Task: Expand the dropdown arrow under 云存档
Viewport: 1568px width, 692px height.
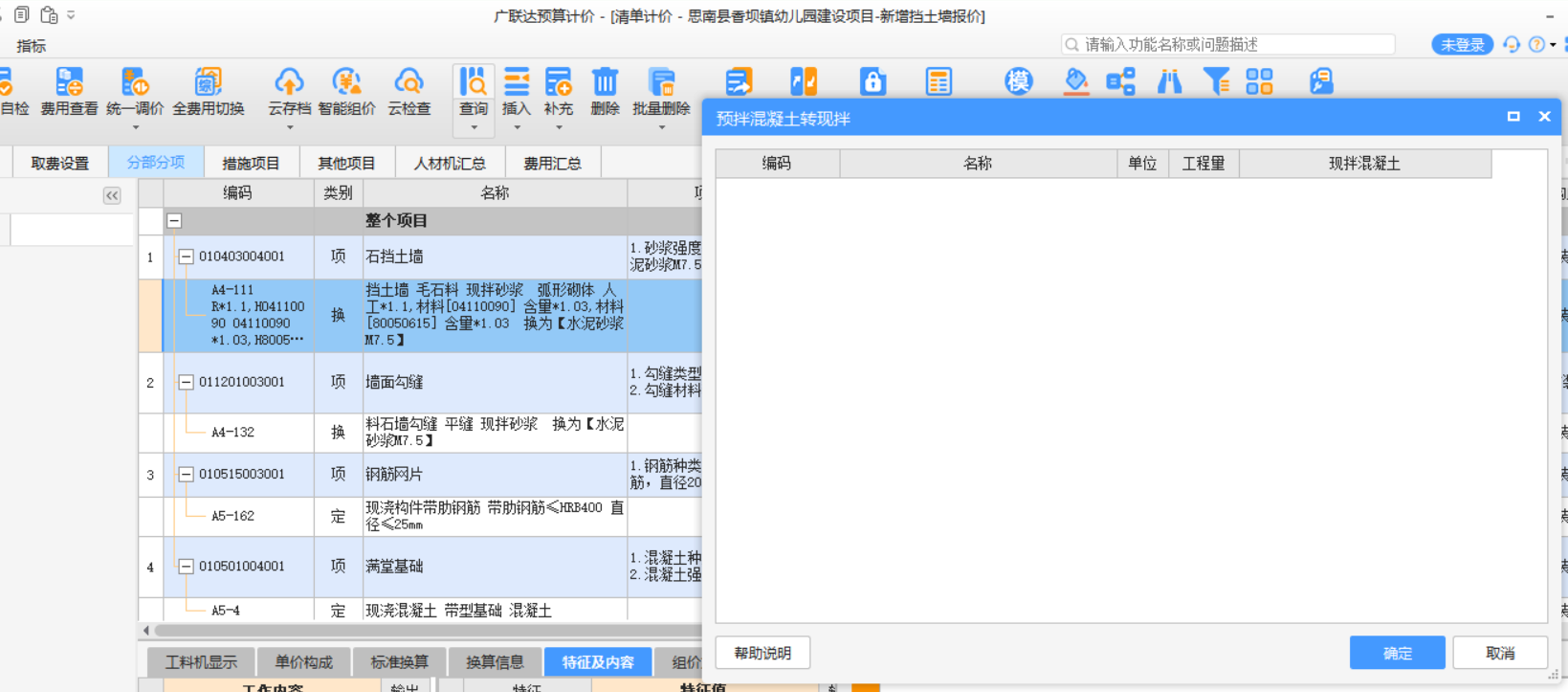Action: click(289, 127)
